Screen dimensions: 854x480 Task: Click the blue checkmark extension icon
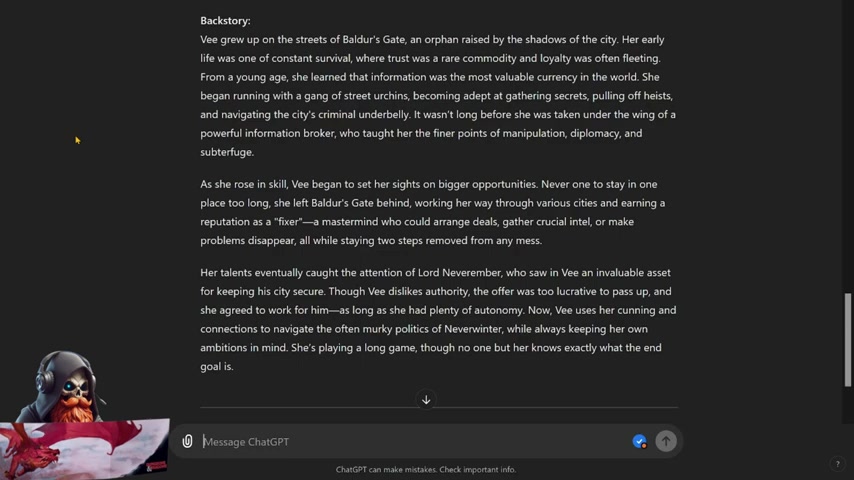pyautogui.click(x=639, y=441)
